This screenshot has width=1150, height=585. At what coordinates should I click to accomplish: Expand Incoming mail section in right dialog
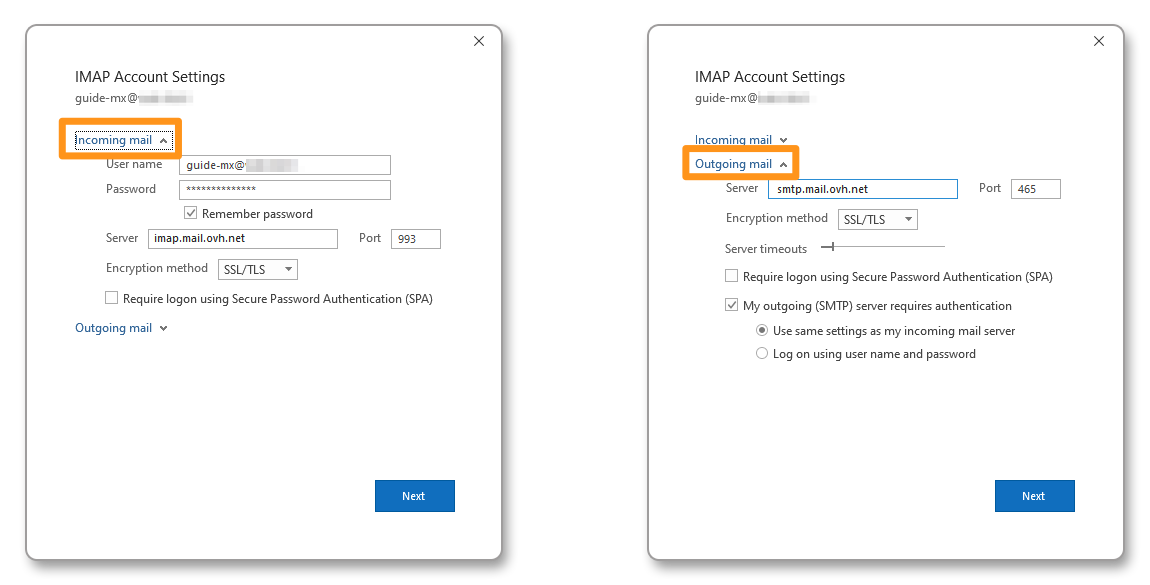point(741,140)
